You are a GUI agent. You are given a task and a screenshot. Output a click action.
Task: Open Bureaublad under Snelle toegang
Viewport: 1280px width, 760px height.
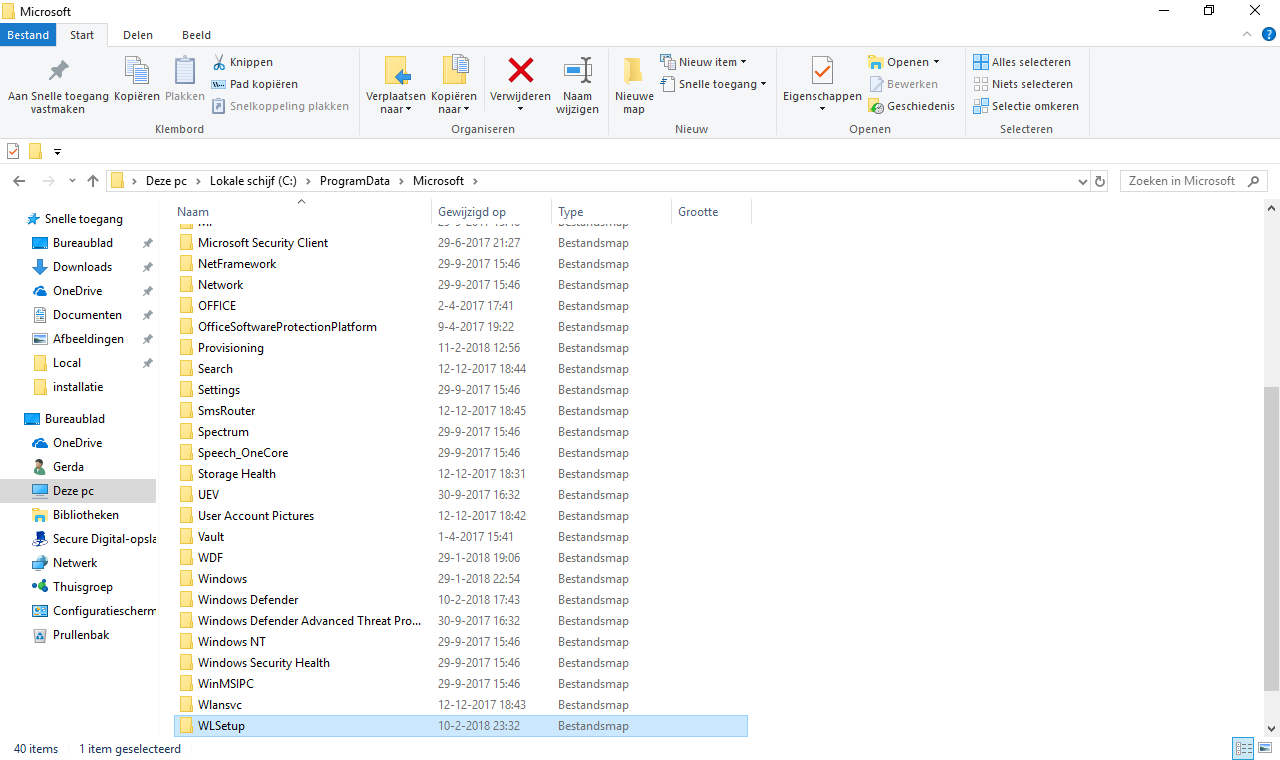pos(82,243)
